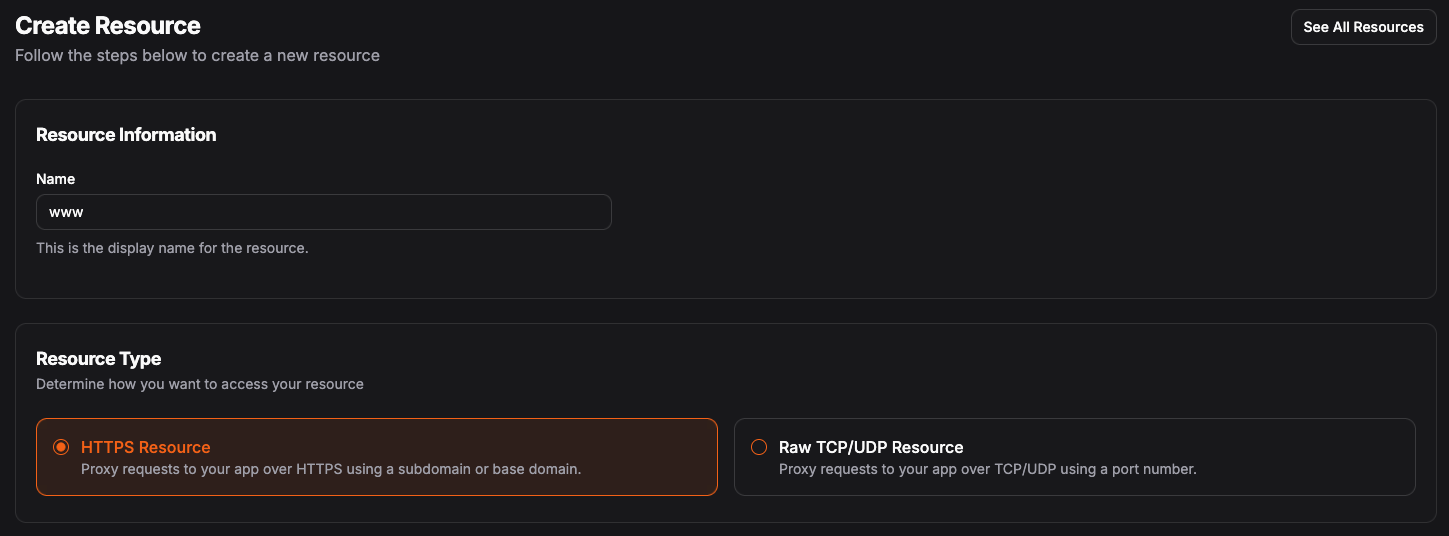The width and height of the screenshot is (1449, 536).
Task: Click the "Follow the steps below" subtitle
Action: pos(197,56)
